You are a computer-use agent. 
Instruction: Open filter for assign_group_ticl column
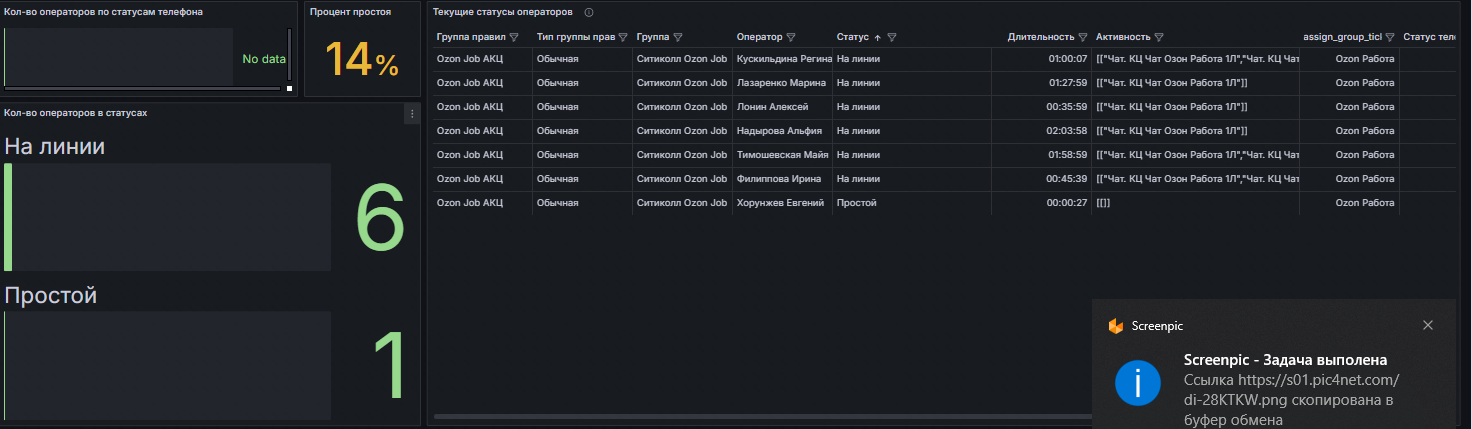point(1390,37)
